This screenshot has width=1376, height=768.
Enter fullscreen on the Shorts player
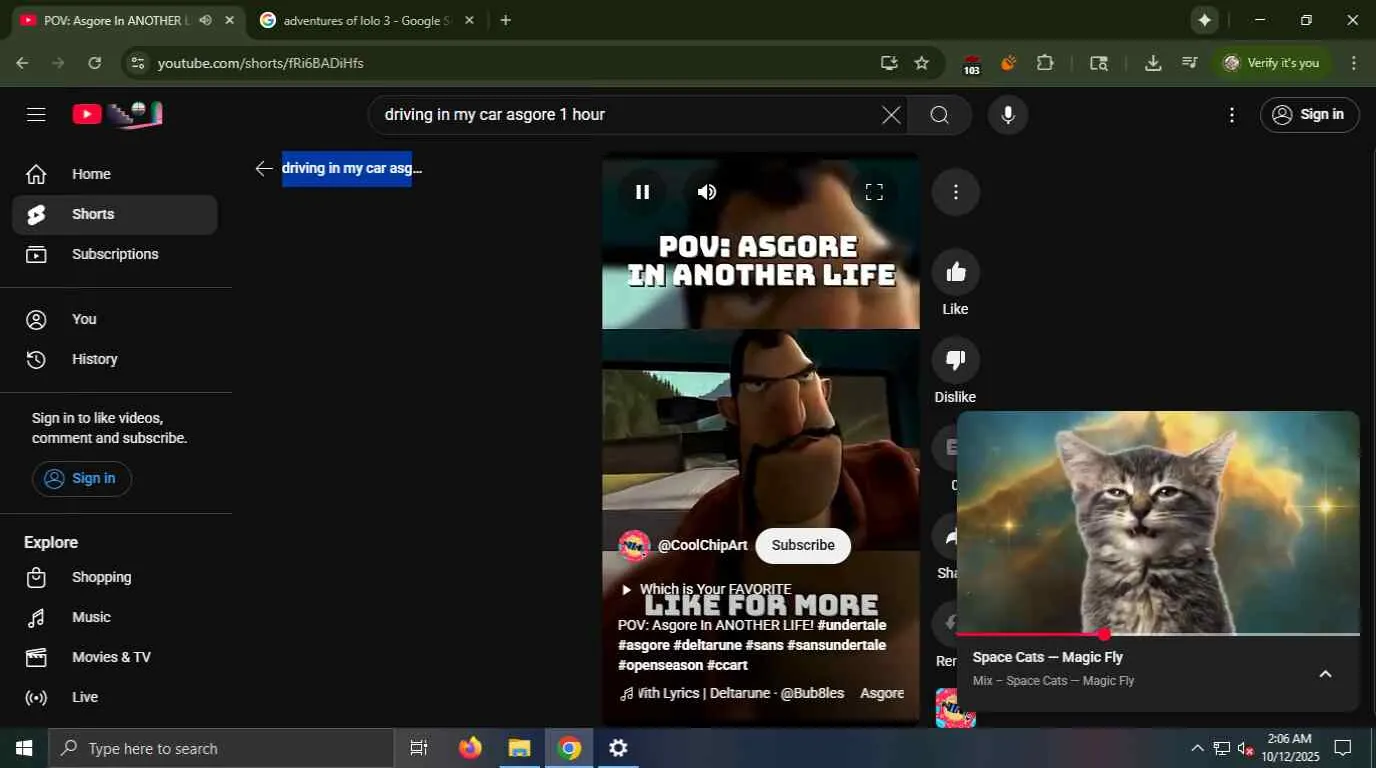coord(874,192)
